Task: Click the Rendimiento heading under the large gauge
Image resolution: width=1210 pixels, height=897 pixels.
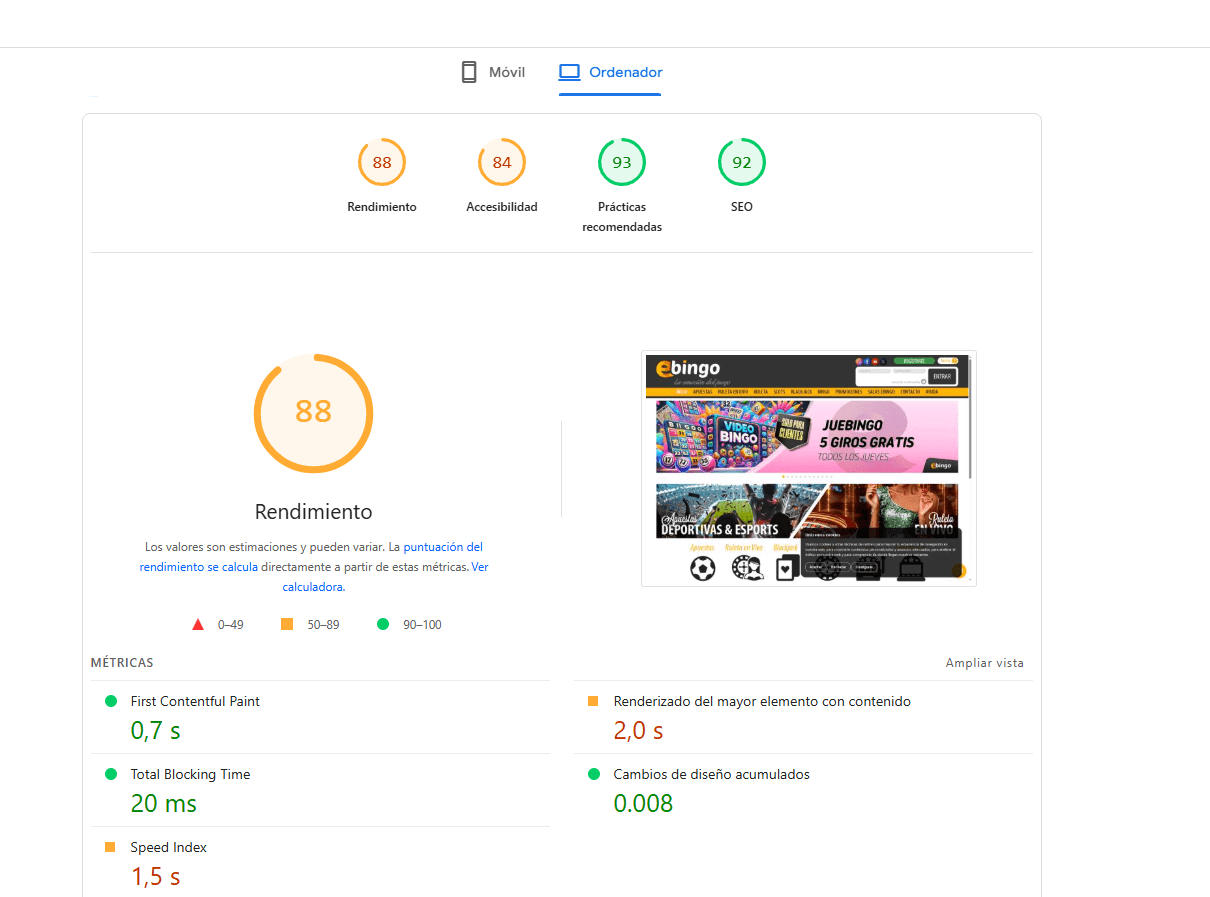Action: point(313,512)
